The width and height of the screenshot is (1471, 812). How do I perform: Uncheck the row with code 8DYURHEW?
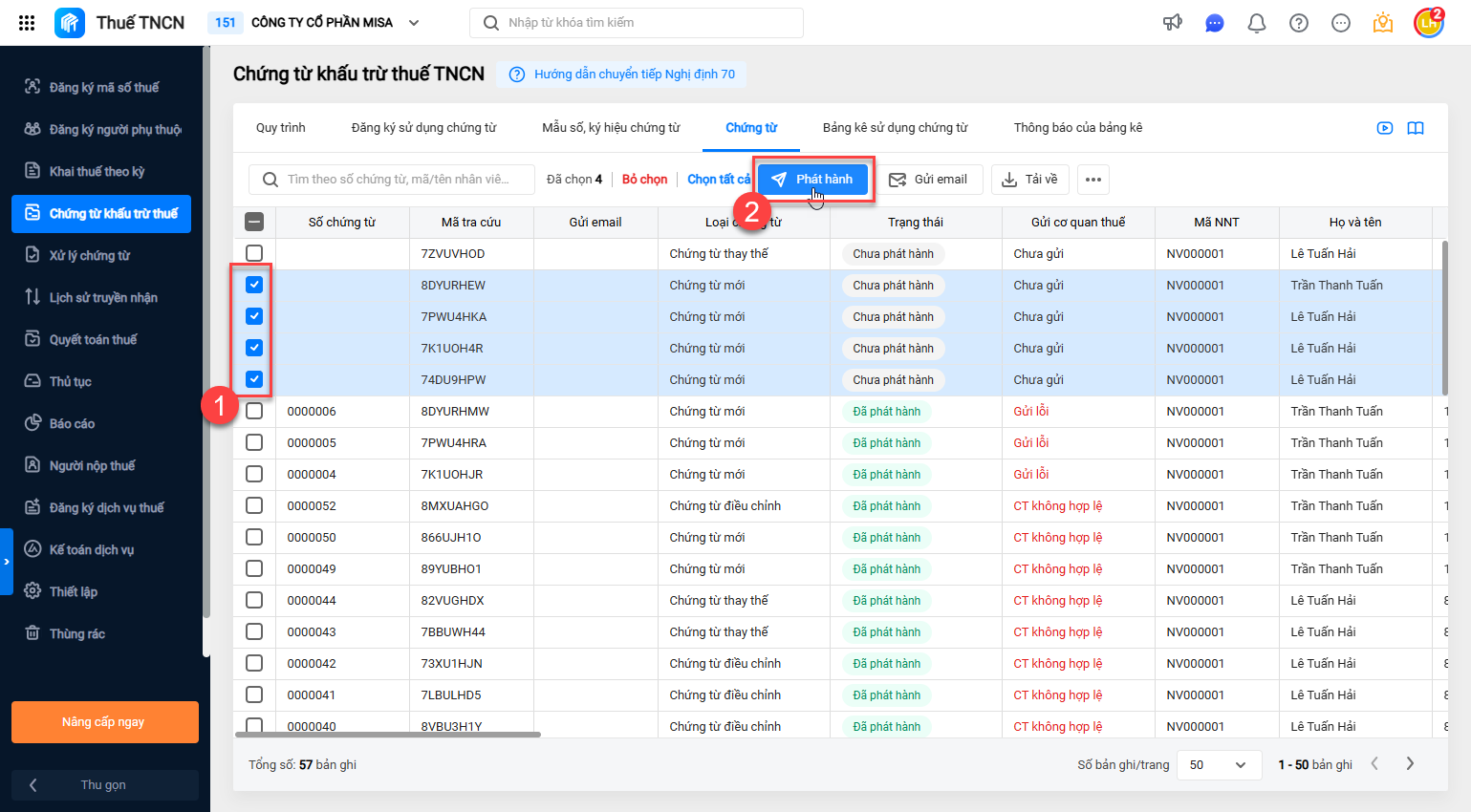pyautogui.click(x=254, y=285)
